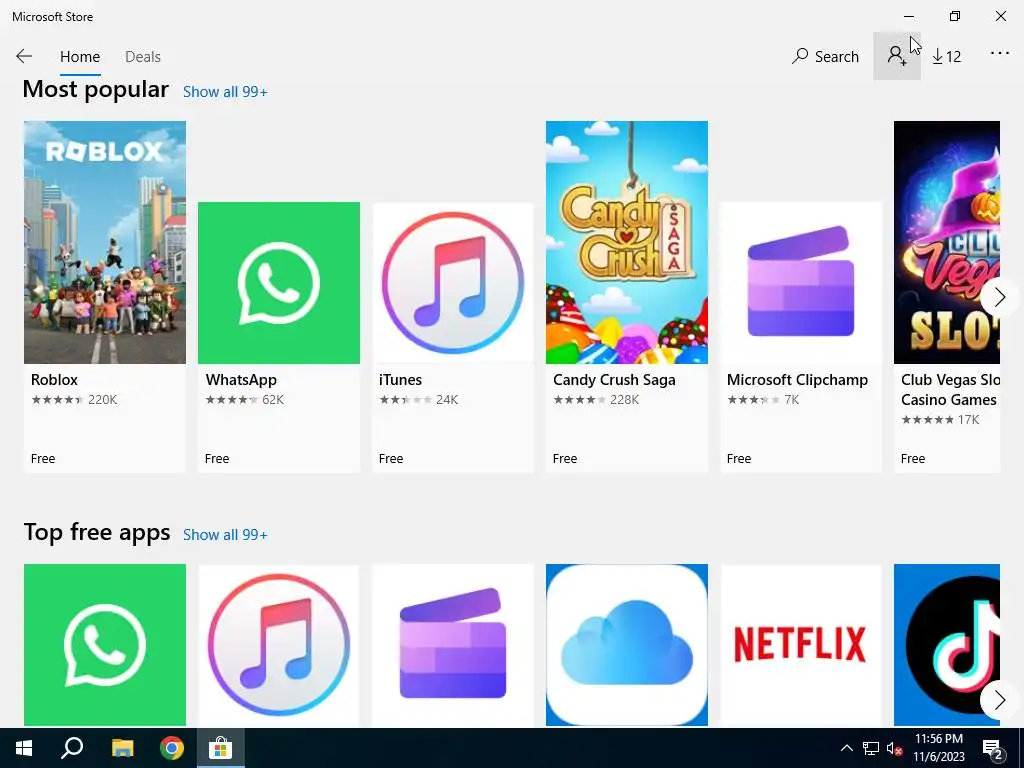This screenshot has width=1024, height=768.
Task: Advance Top free apps with right chevron
Action: click(1000, 700)
